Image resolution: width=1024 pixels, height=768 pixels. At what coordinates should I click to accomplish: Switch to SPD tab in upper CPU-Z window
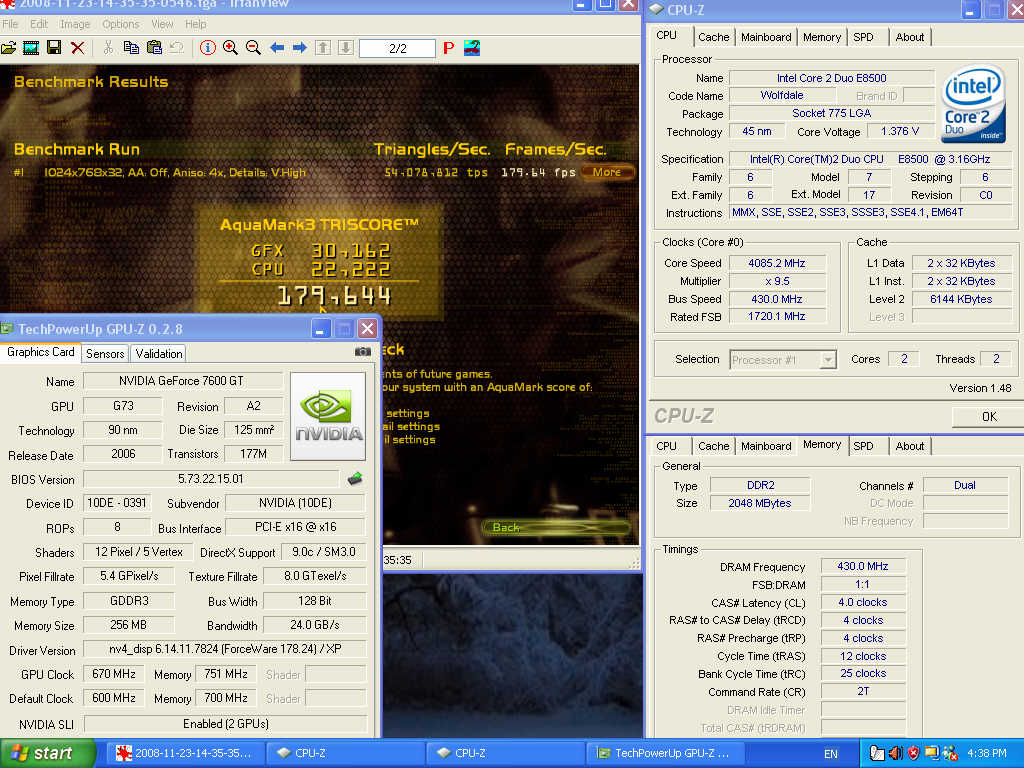863,37
